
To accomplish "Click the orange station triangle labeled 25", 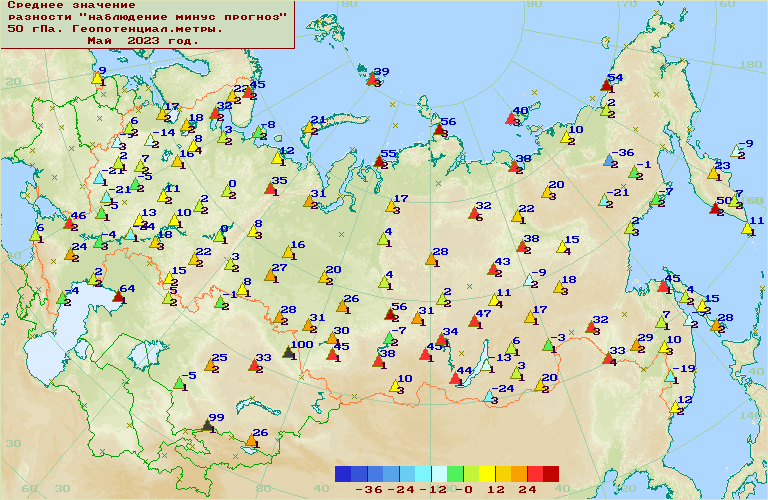I will pos(211,364).
